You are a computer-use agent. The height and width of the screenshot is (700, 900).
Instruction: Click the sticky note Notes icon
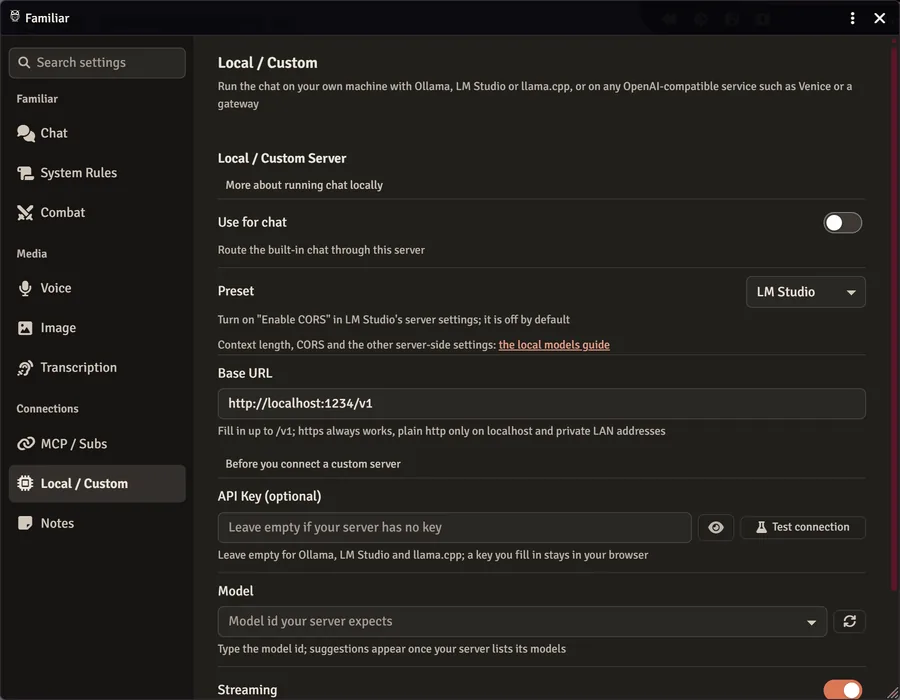(x=25, y=523)
